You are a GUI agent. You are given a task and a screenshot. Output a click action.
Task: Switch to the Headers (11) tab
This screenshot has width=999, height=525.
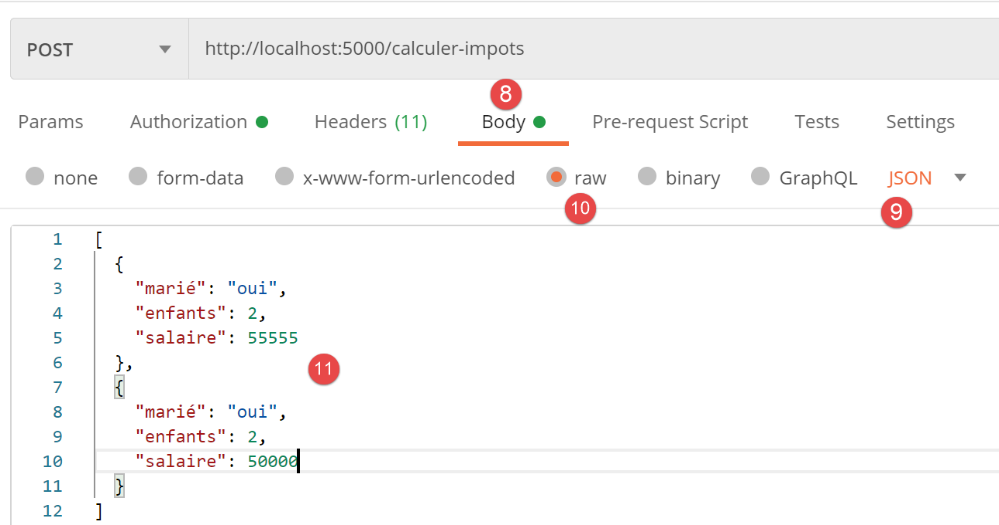click(370, 122)
